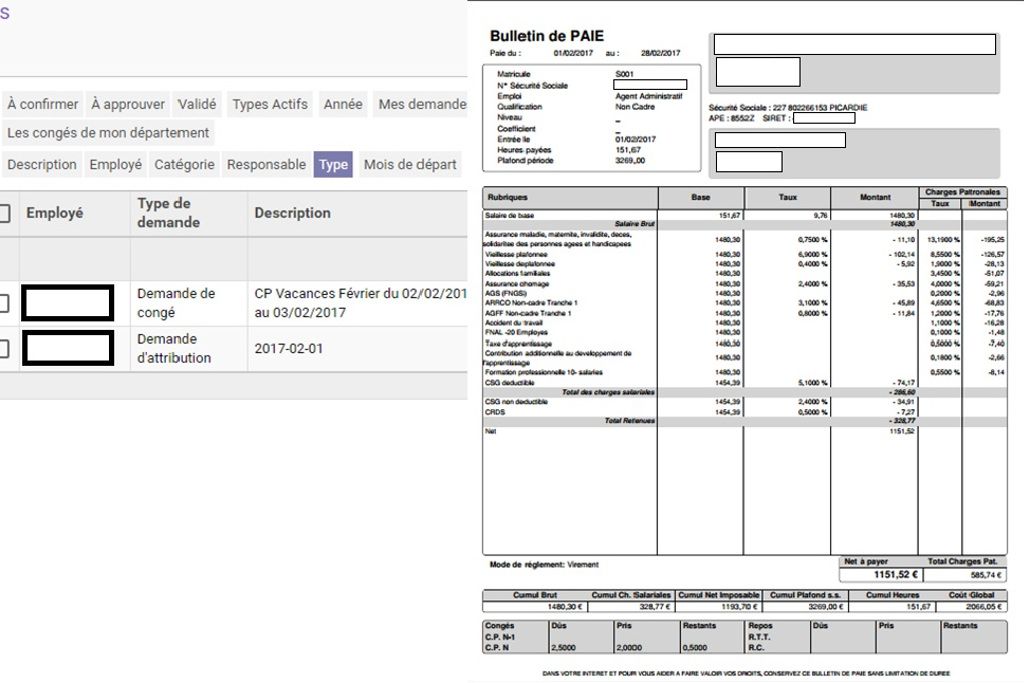
Task: Apply the "À approuver" filter
Action: coord(128,104)
